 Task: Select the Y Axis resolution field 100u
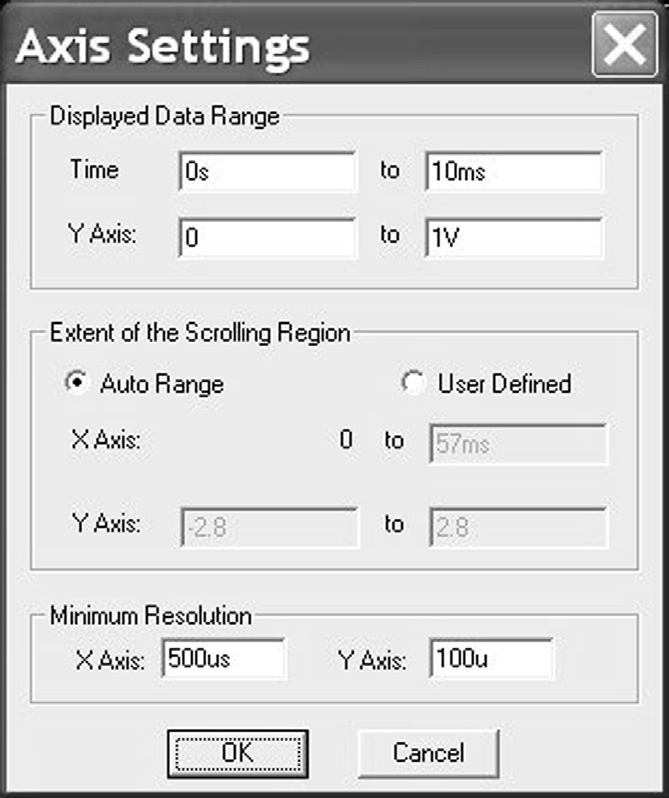492,659
